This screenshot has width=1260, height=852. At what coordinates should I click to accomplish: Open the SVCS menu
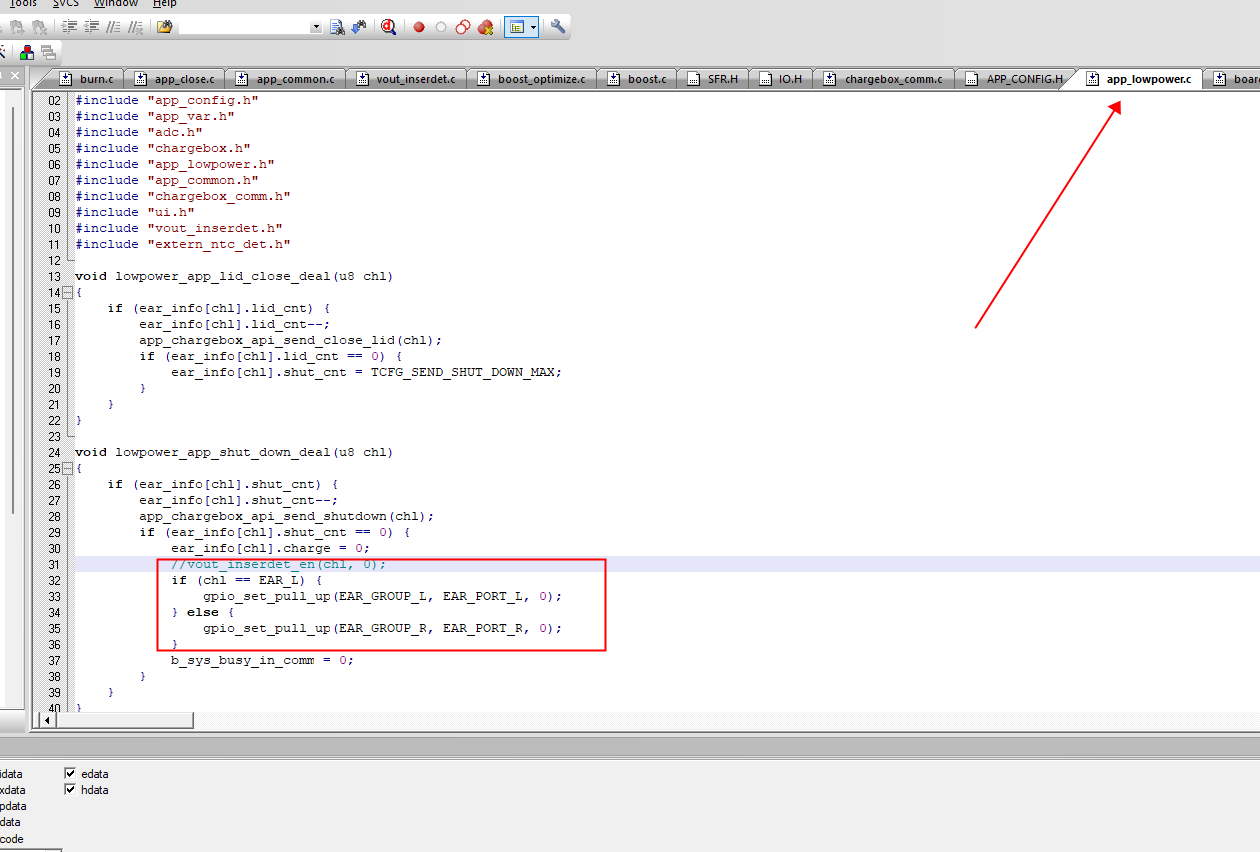point(66,4)
